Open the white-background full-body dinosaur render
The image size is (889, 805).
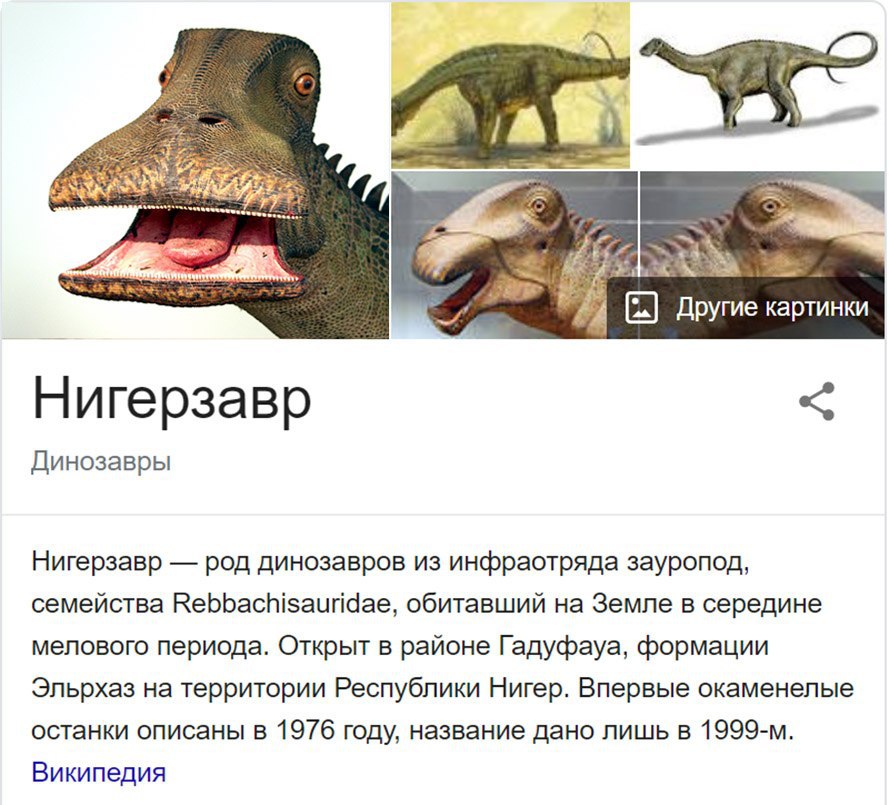[x=760, y=85]
